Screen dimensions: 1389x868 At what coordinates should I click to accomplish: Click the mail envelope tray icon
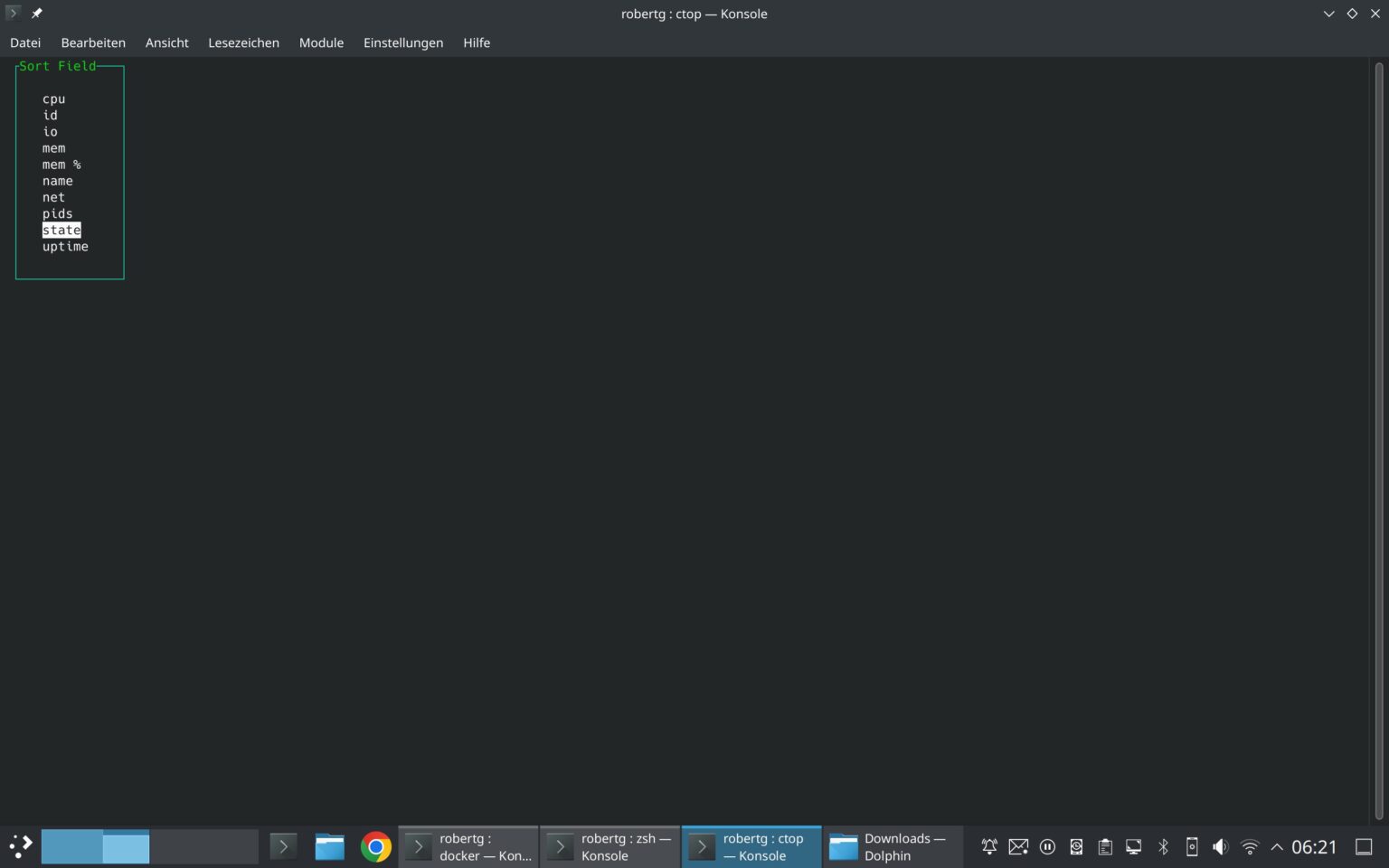[x=1018, y=847]
